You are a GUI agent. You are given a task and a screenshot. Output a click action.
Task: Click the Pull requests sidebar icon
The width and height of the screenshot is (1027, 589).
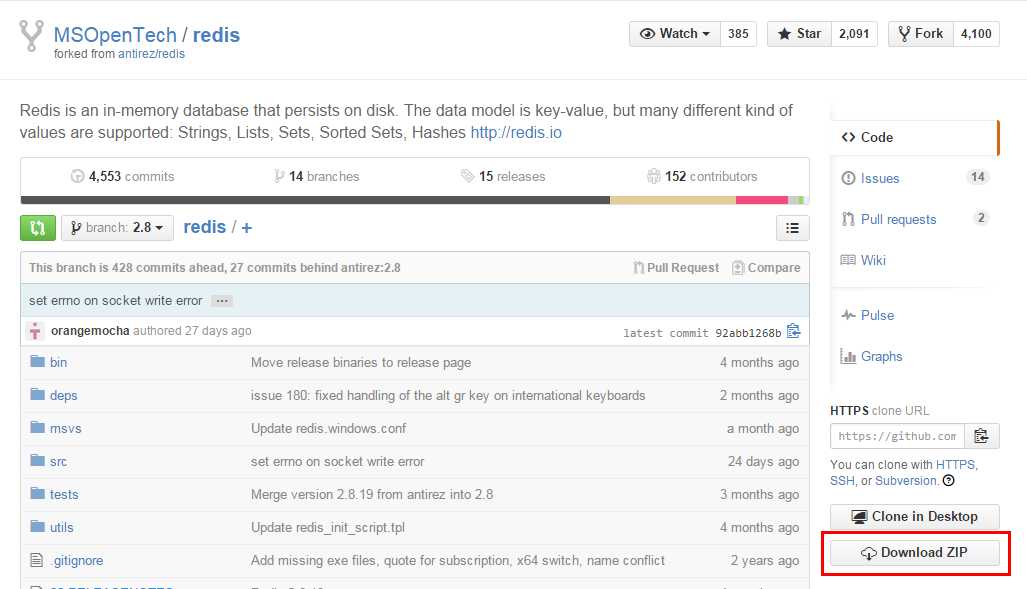coord(848,219)
